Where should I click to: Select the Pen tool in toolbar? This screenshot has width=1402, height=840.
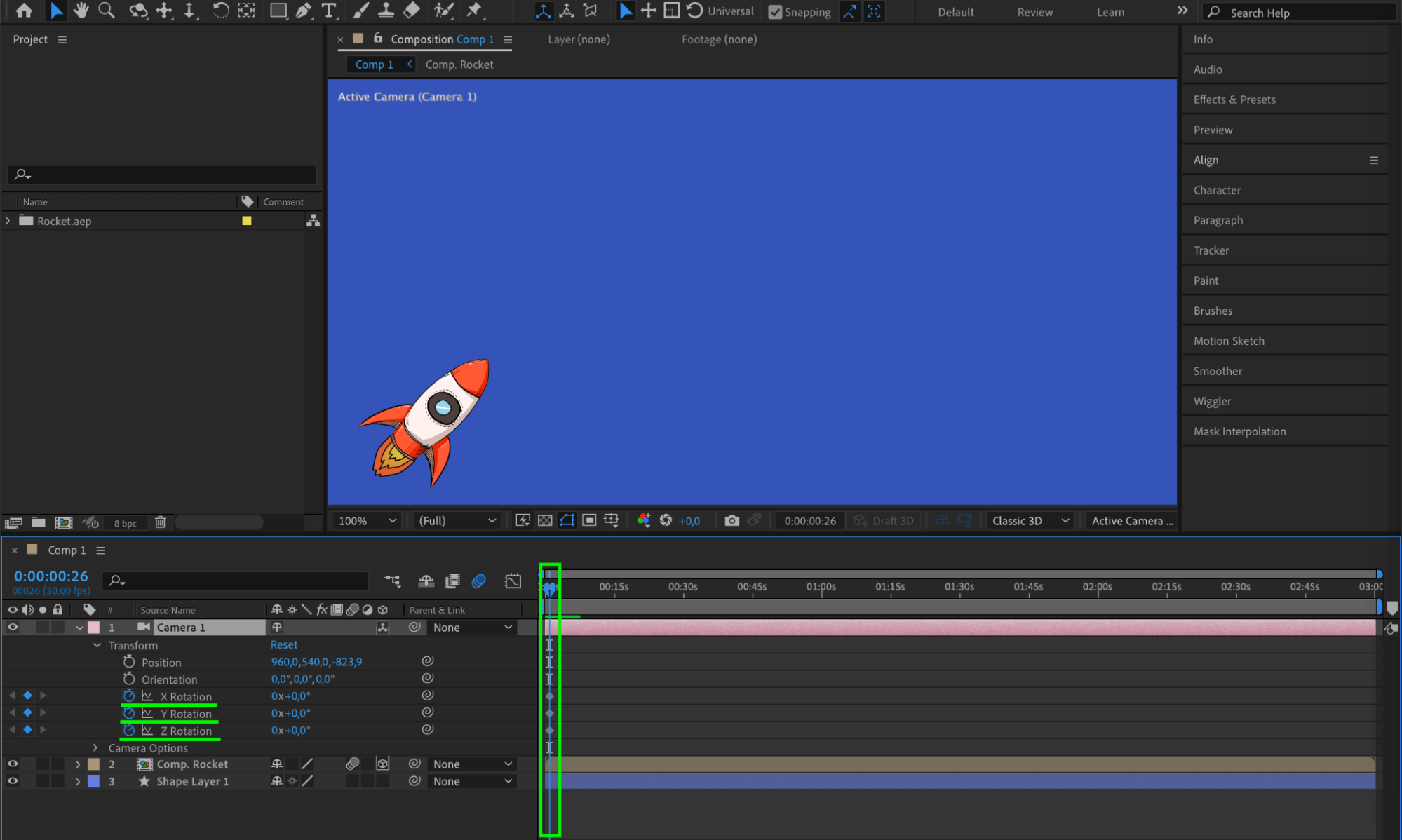(304, 11)
